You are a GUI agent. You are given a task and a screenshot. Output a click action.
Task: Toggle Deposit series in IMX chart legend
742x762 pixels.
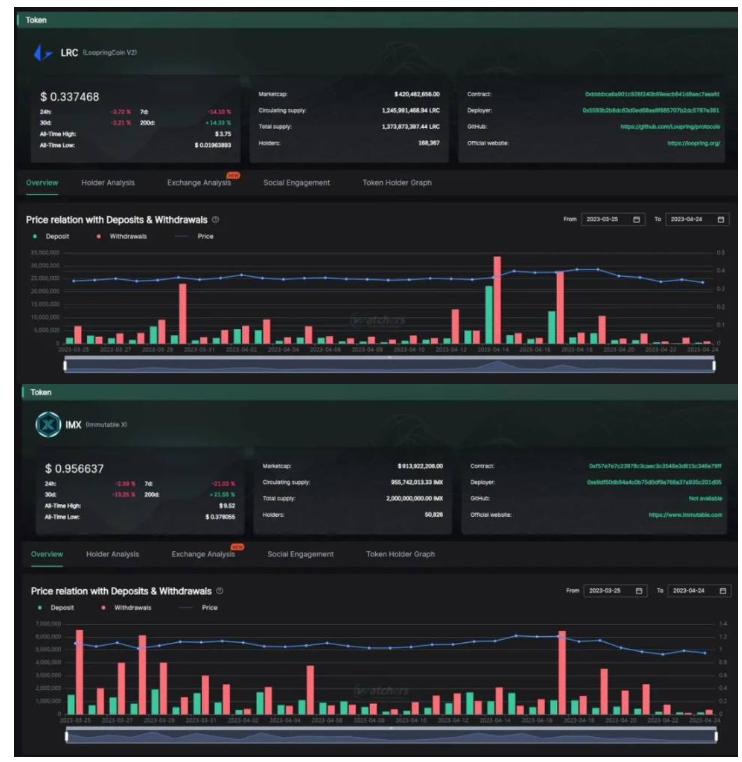[56, 607]
